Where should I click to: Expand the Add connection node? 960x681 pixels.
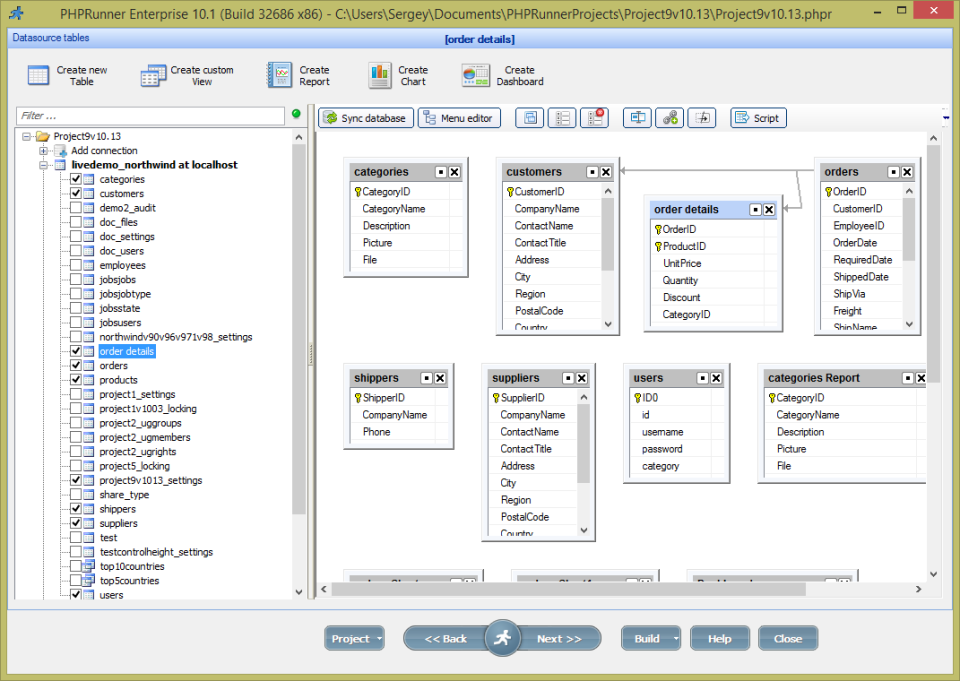tap(43, 151)
